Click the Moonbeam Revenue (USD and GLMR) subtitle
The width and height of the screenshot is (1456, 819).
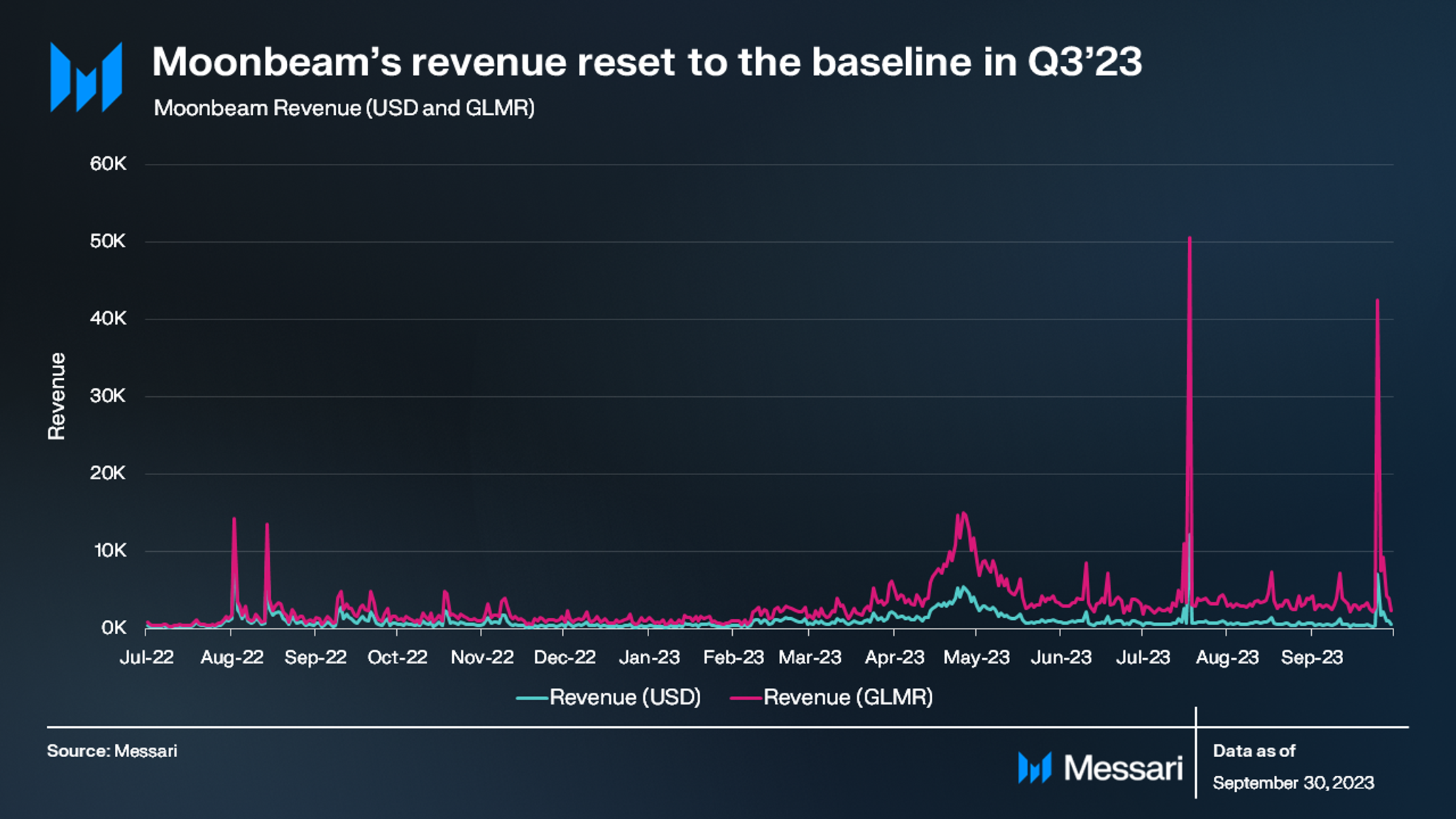tap(344, 108)
